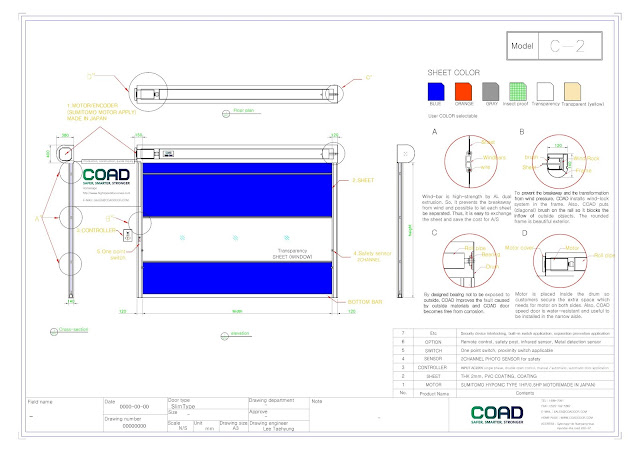Click the Etc row in the parts table
This screenshot has width=640, height=452.
click(503, 333)
